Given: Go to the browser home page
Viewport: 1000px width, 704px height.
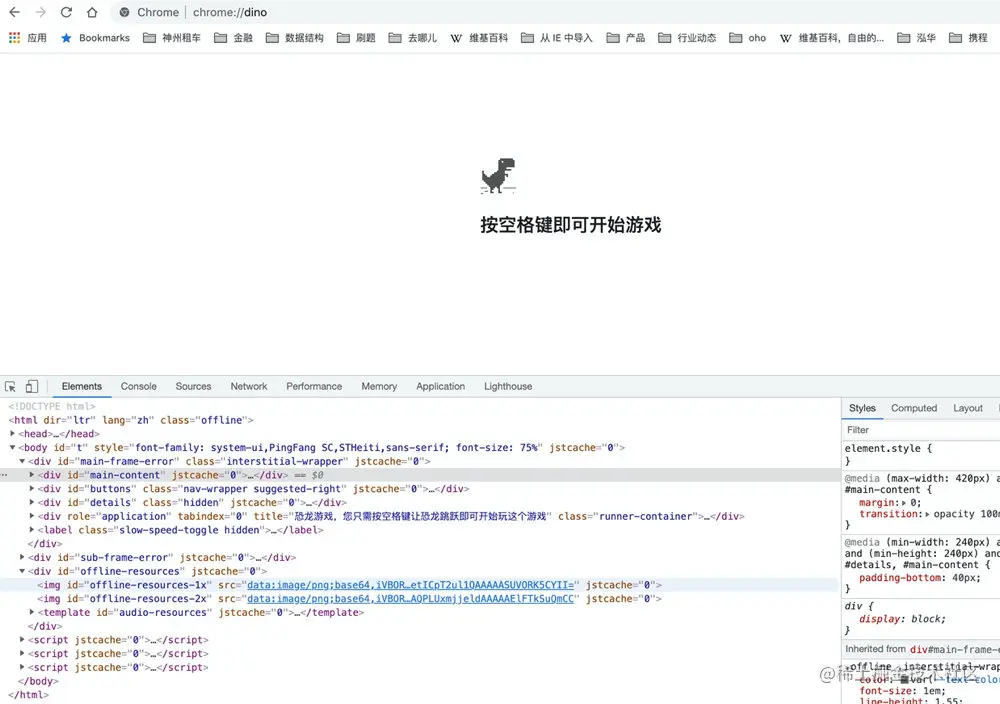Looking at the screenshot, I should (x=92, y=12).
